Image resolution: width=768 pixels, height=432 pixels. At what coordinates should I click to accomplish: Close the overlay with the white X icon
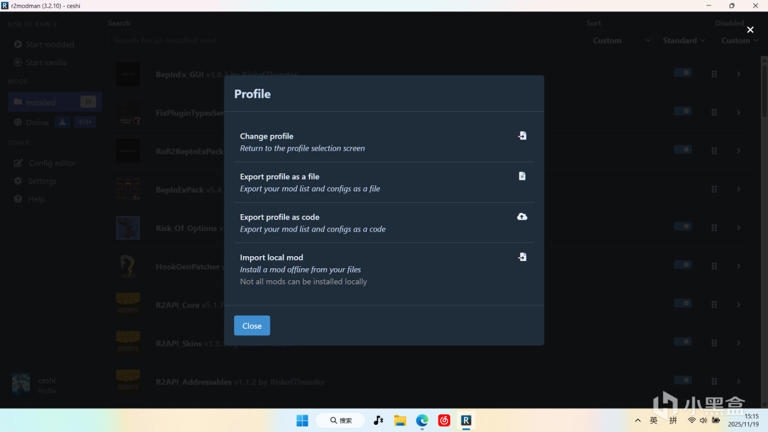(x=750, y=30)
